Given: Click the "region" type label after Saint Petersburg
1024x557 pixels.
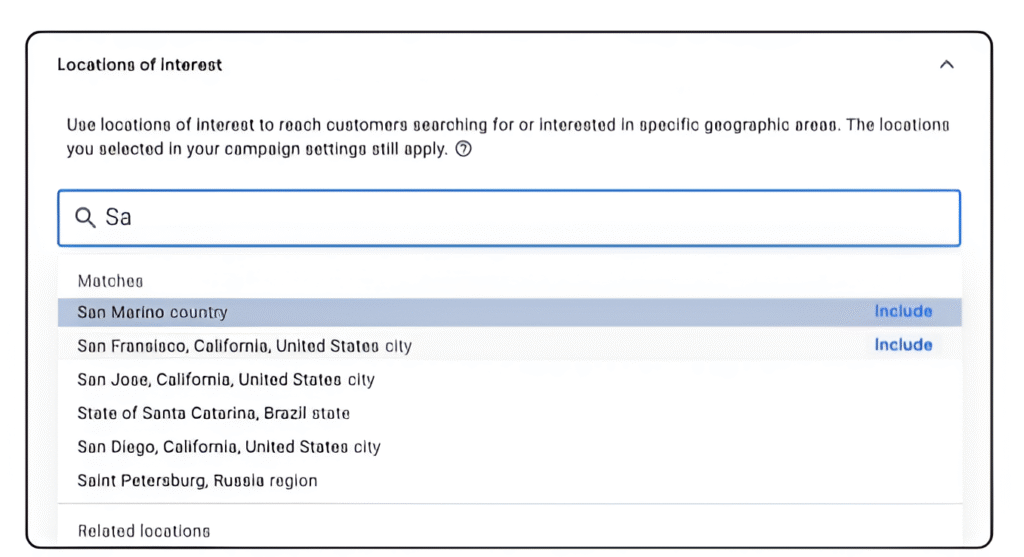Looking at the screenshot, I should (293, 481).
